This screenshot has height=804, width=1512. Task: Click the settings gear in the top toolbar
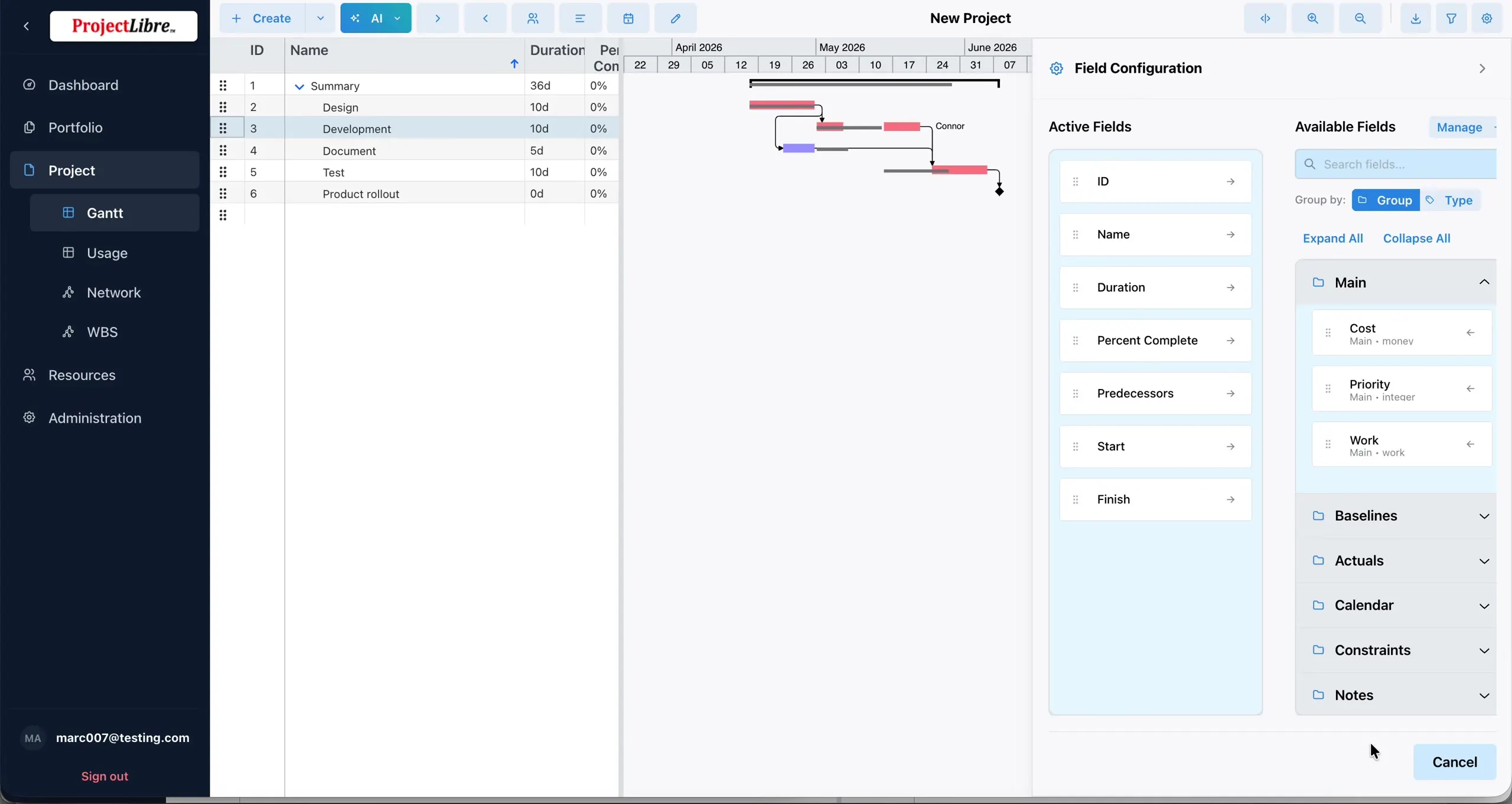click(x=1487, y=18)
